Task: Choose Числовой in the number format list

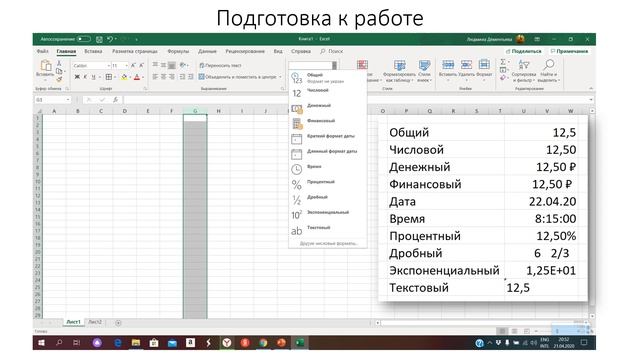Action: tap(327, 93)
